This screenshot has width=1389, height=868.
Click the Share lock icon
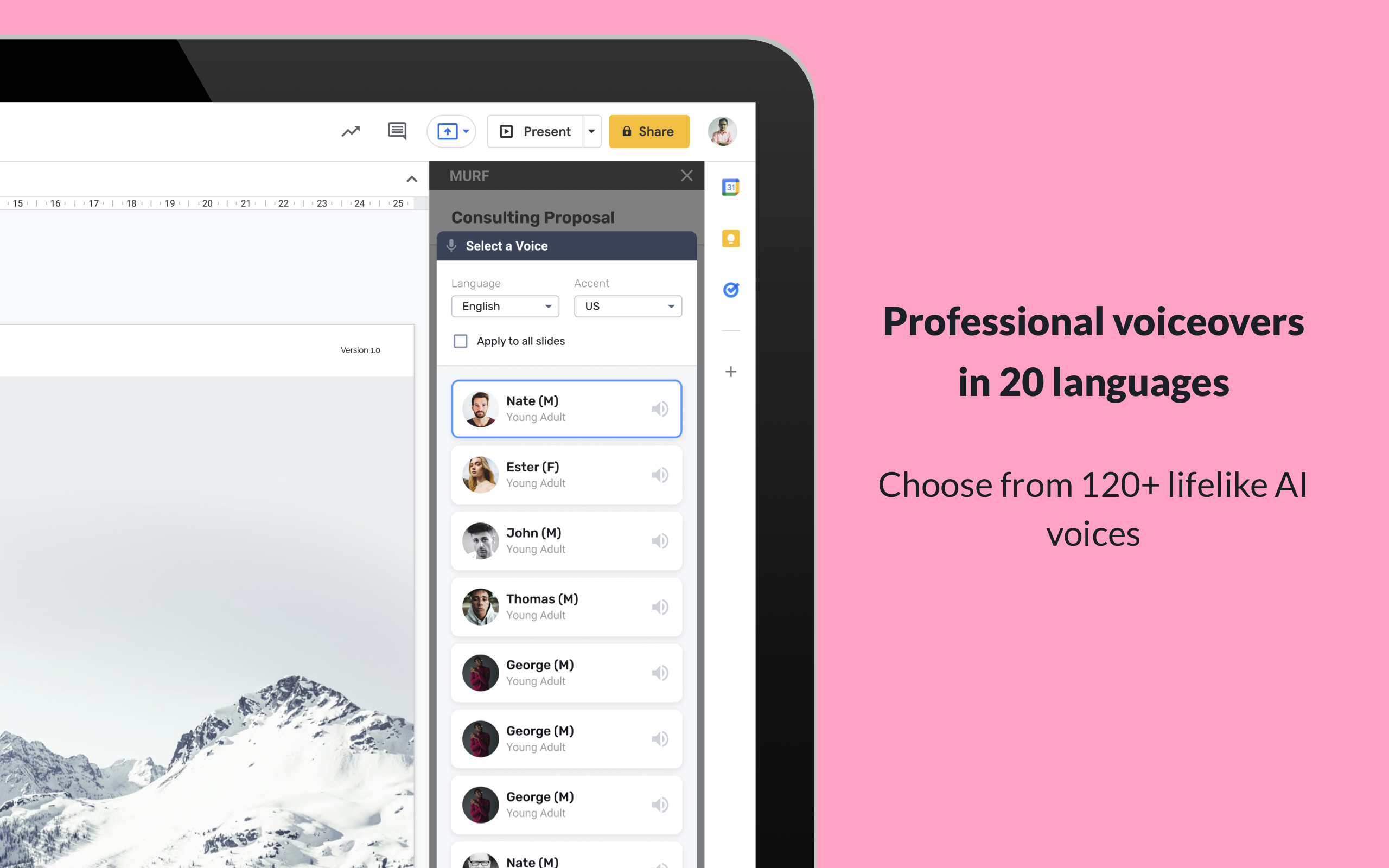click(x=626, y=131)
